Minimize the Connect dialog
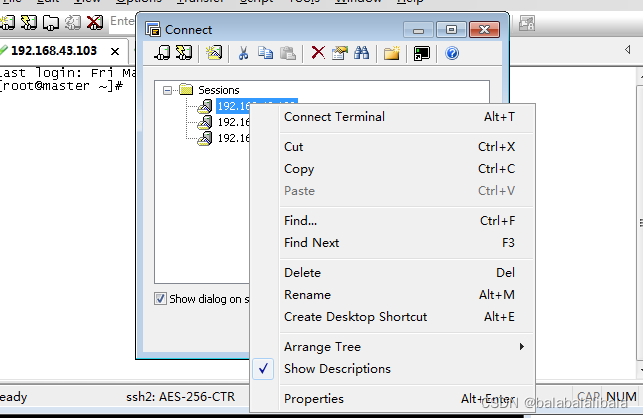The height and width of the screenshot is (418, 643). coord(418,30)
